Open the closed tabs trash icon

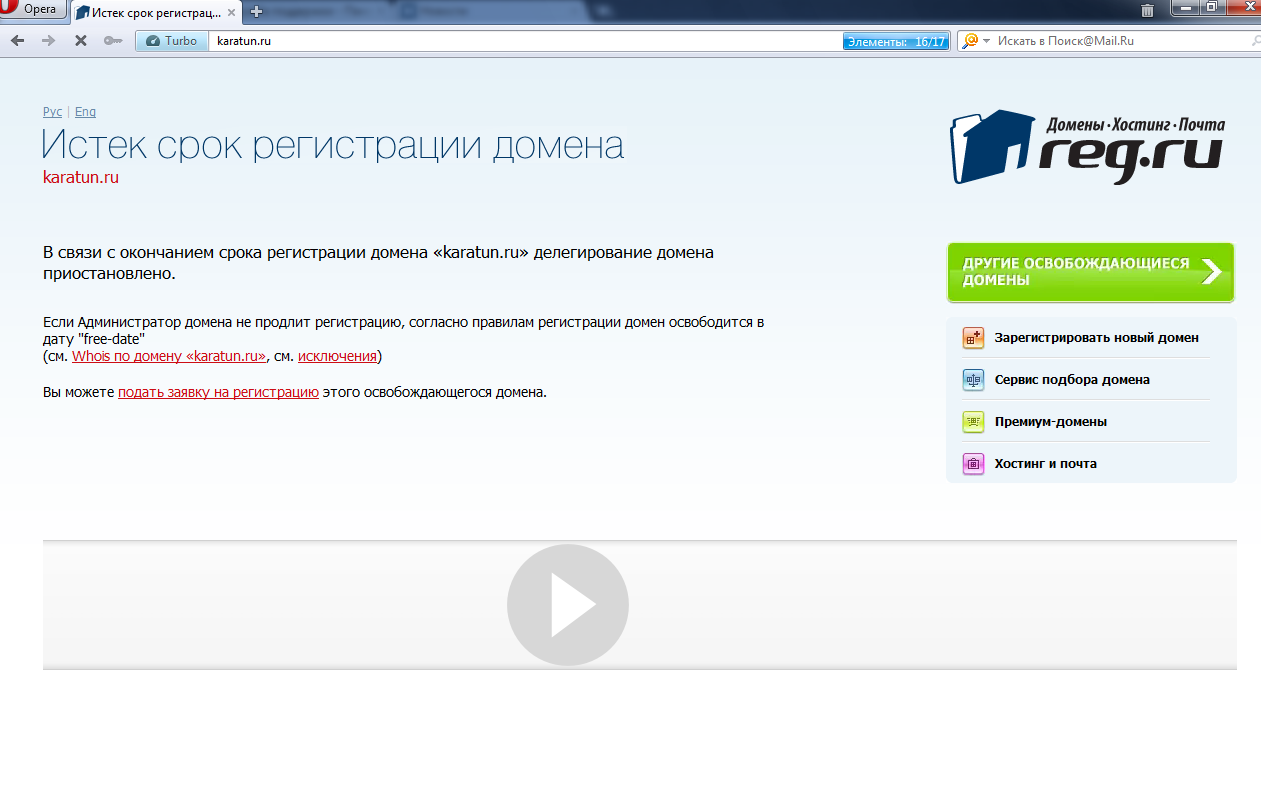(x=1147, y=10)
